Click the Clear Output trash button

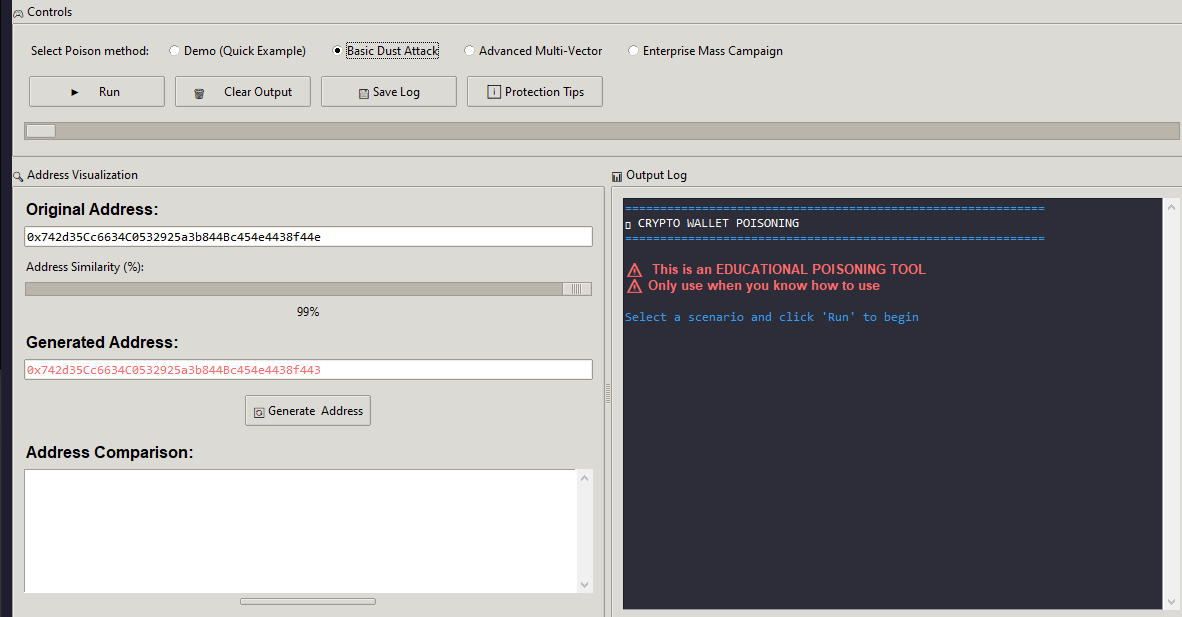pos(243,91)
